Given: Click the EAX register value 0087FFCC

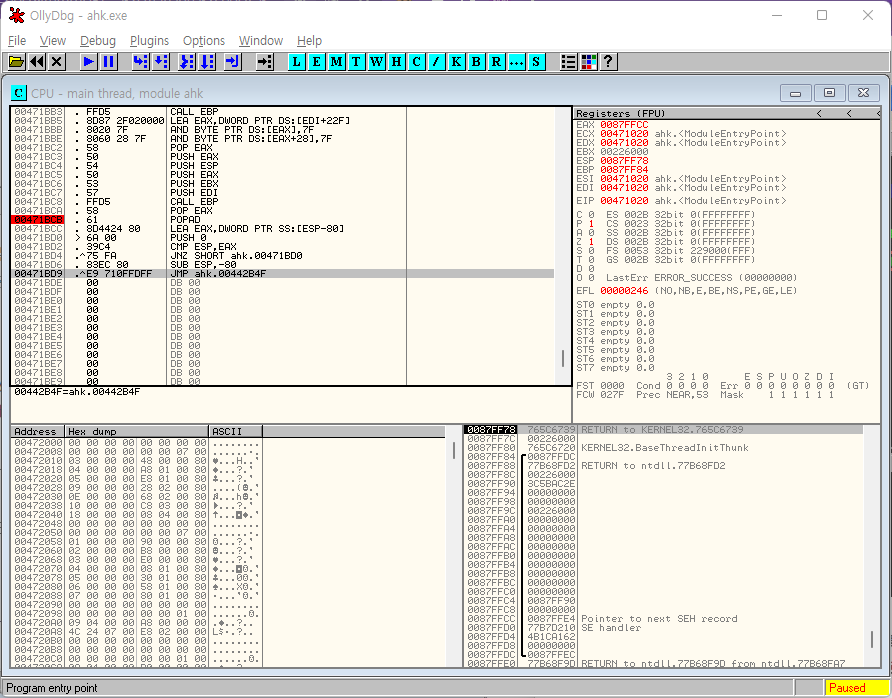Looking at the screenshot, I should coord(624,125).
